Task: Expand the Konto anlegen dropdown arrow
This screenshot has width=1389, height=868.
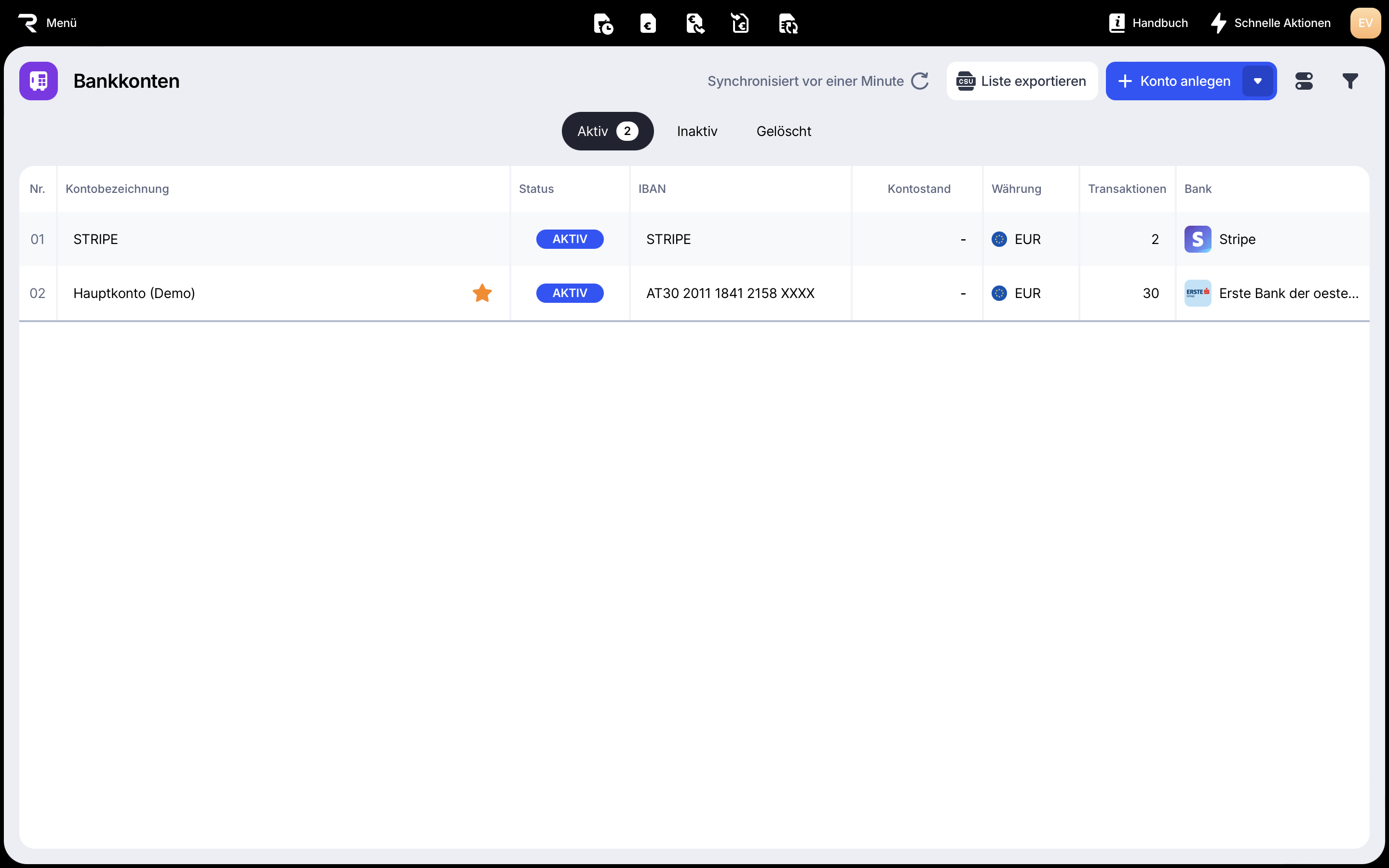Action: (x=1257, y=81)
